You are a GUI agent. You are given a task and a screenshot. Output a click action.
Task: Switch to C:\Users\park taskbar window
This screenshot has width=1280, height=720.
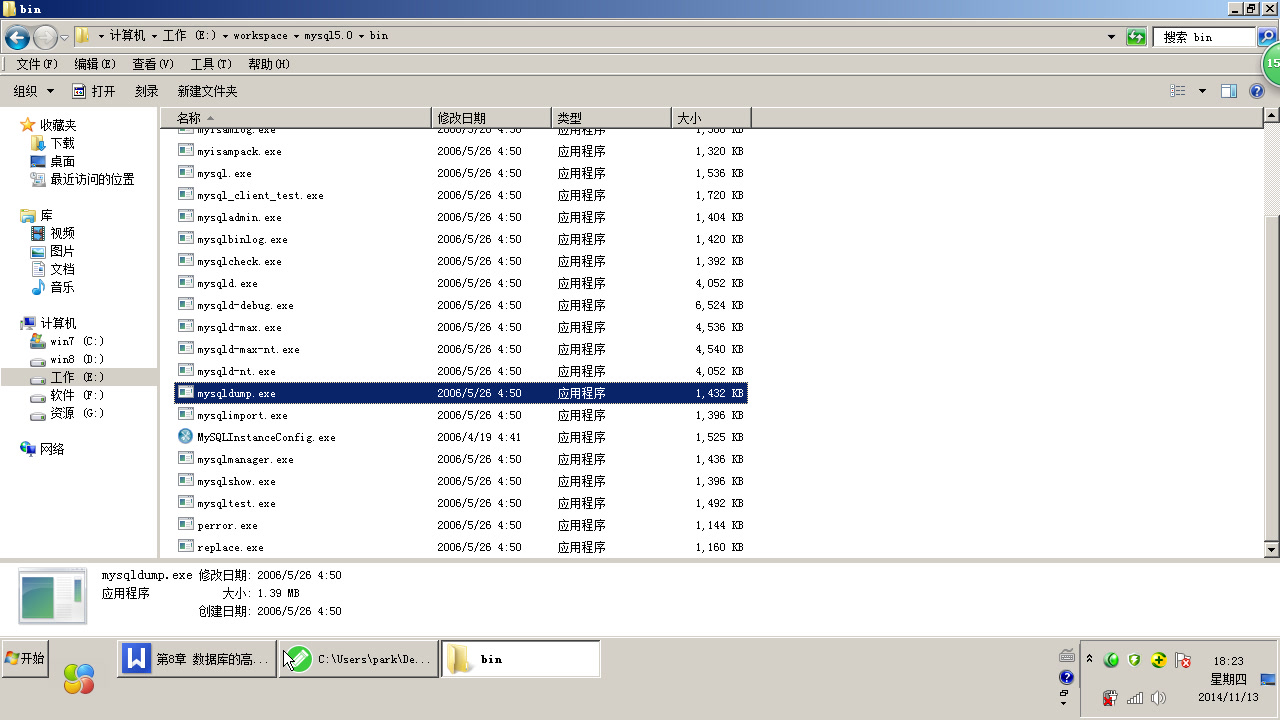click(x=359, y=659)
